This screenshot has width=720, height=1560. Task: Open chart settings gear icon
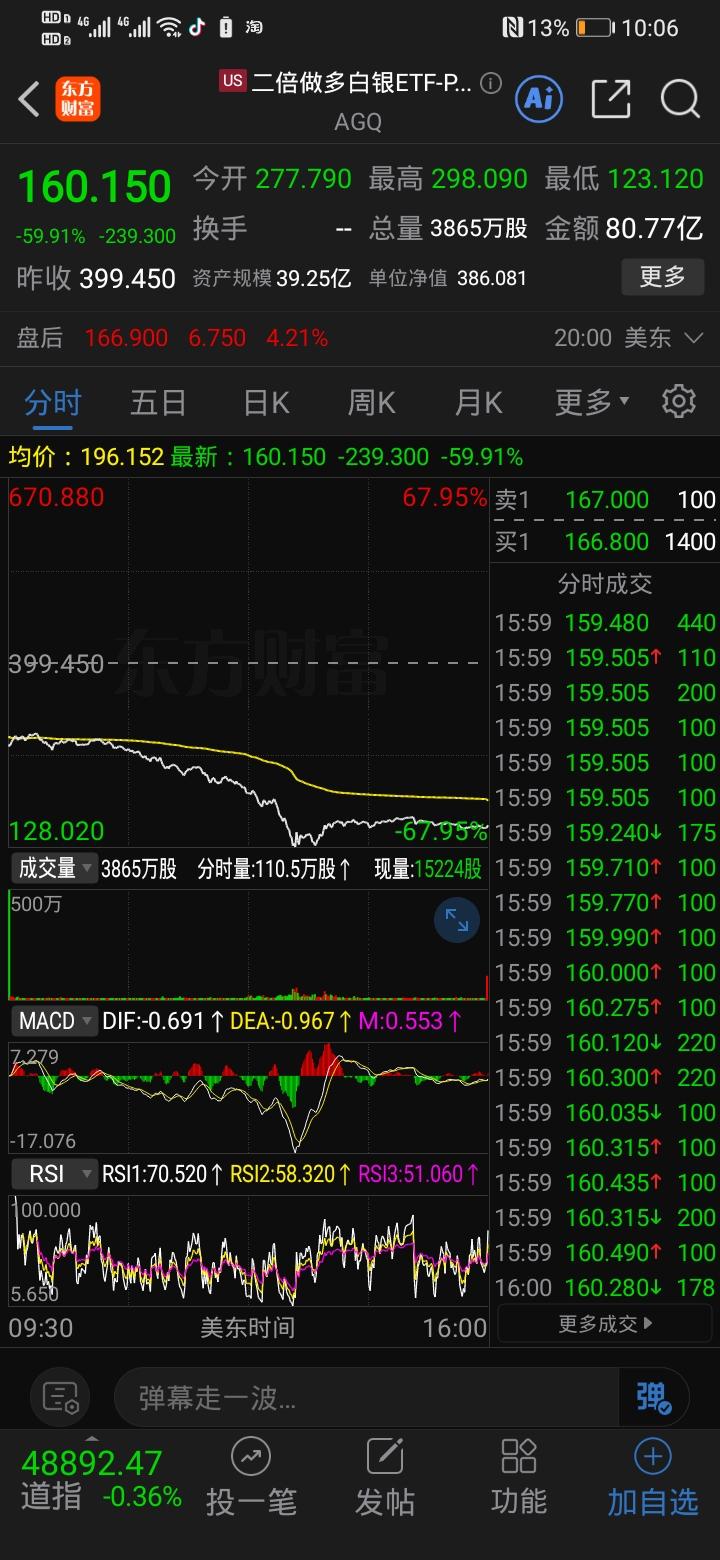[679, 401]
